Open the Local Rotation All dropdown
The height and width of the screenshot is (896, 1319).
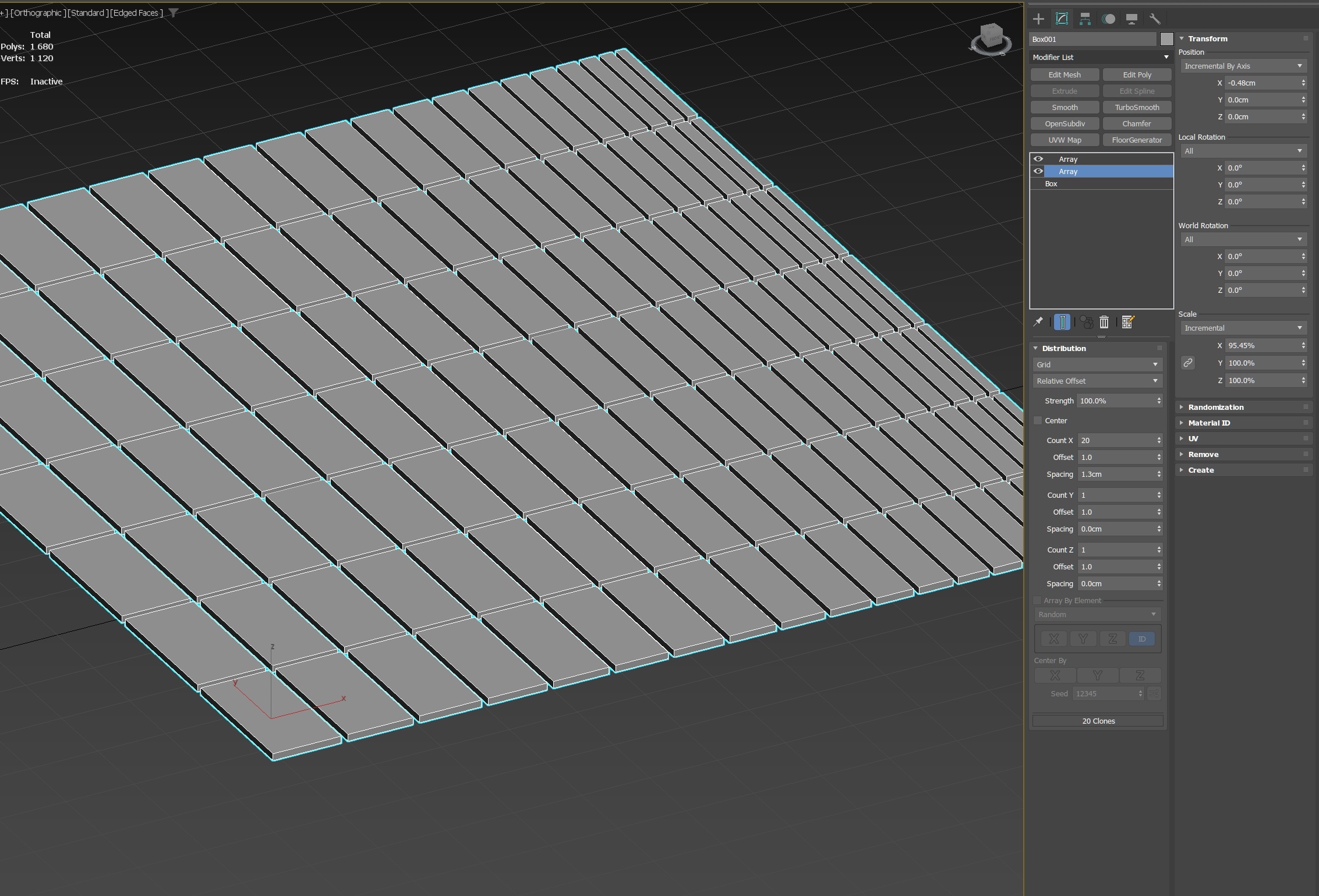click(1243, 151)
